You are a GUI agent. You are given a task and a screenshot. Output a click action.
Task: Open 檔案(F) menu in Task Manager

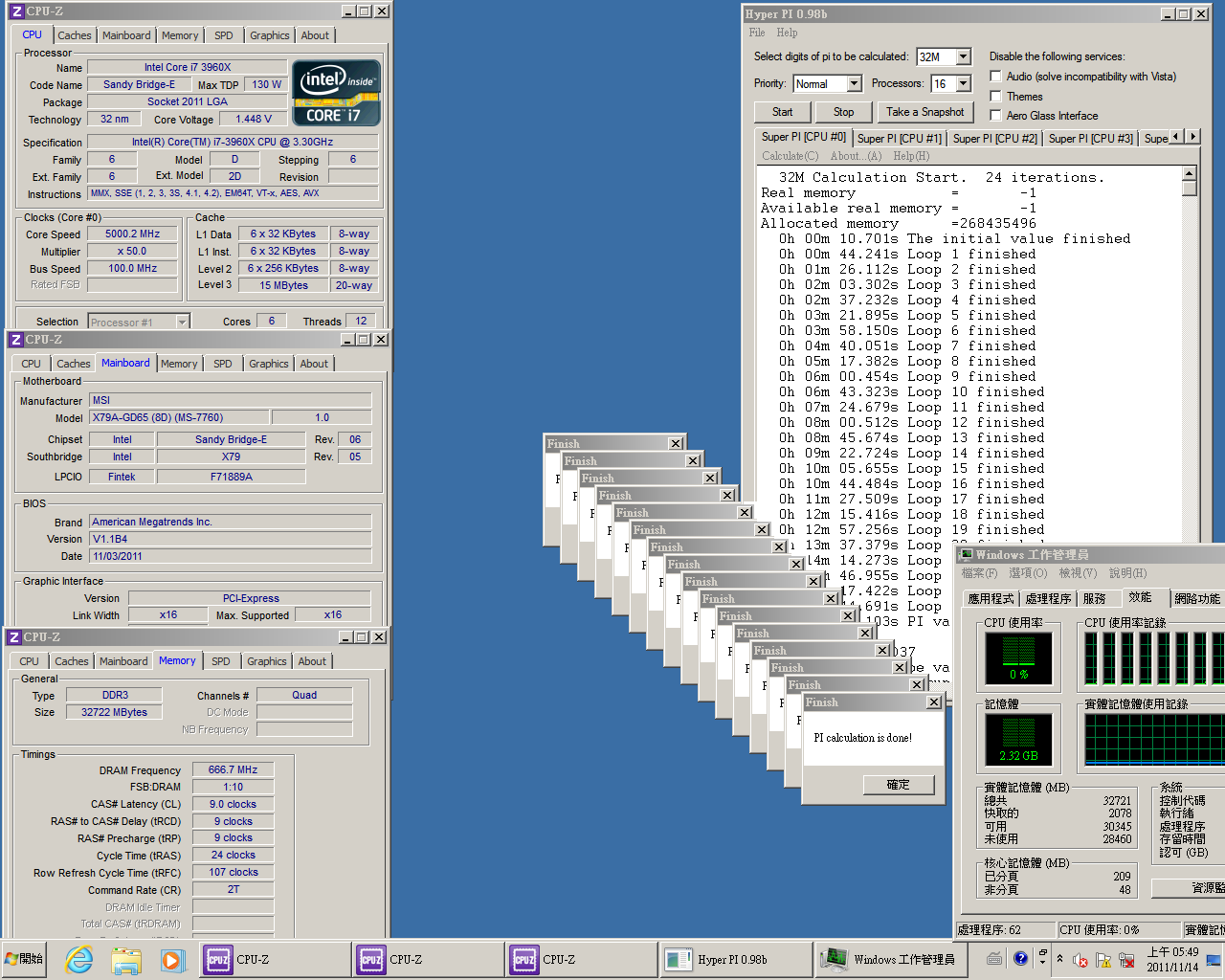coord(979,573)
